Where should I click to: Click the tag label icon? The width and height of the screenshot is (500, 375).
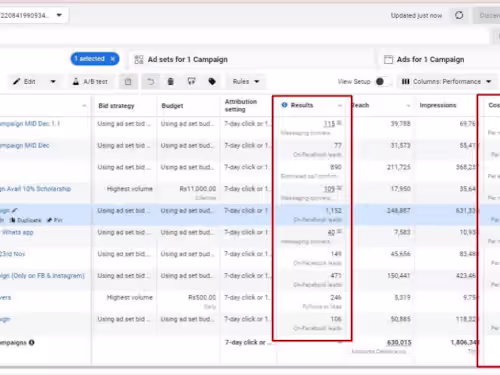(x=212, y=81)
